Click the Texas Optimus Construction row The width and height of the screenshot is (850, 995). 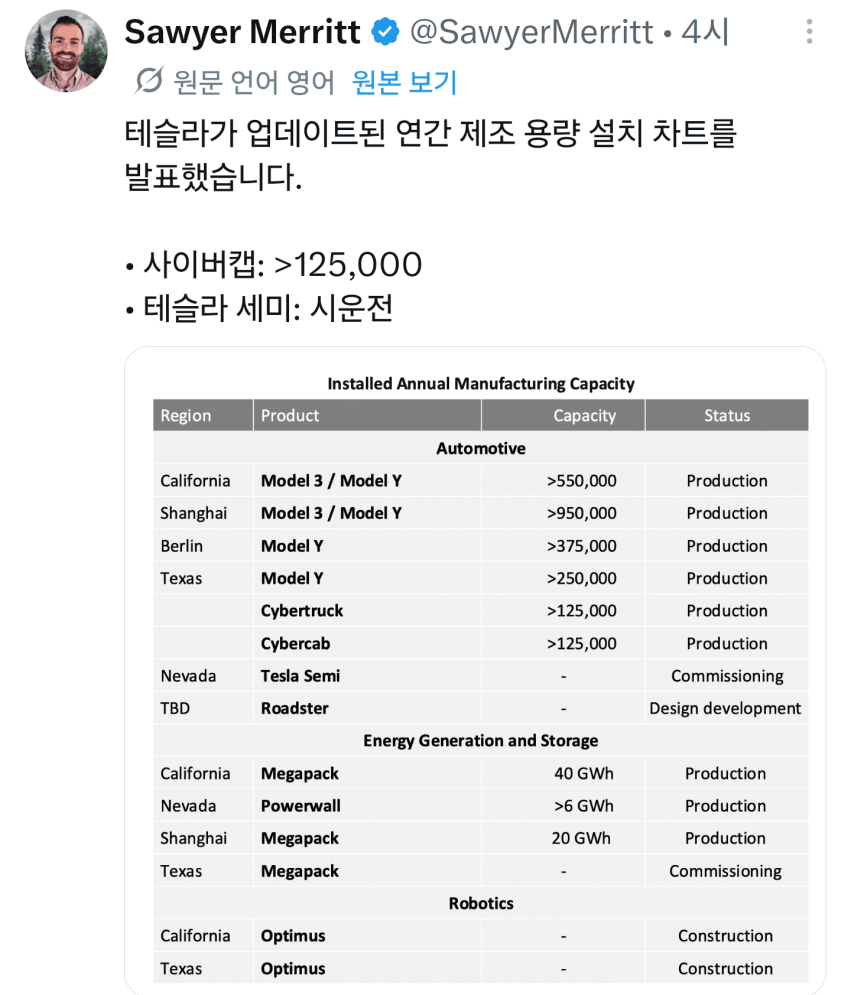(x=481, y=968)
